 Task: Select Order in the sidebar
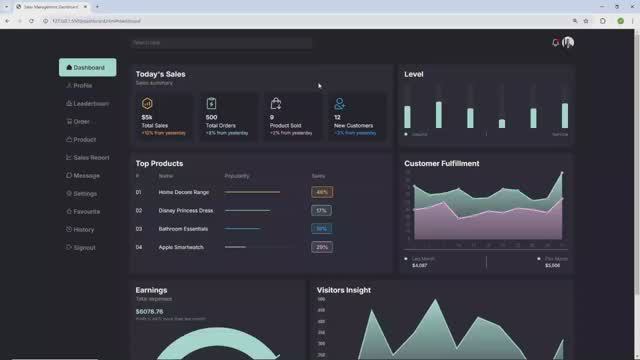point(78,121)
